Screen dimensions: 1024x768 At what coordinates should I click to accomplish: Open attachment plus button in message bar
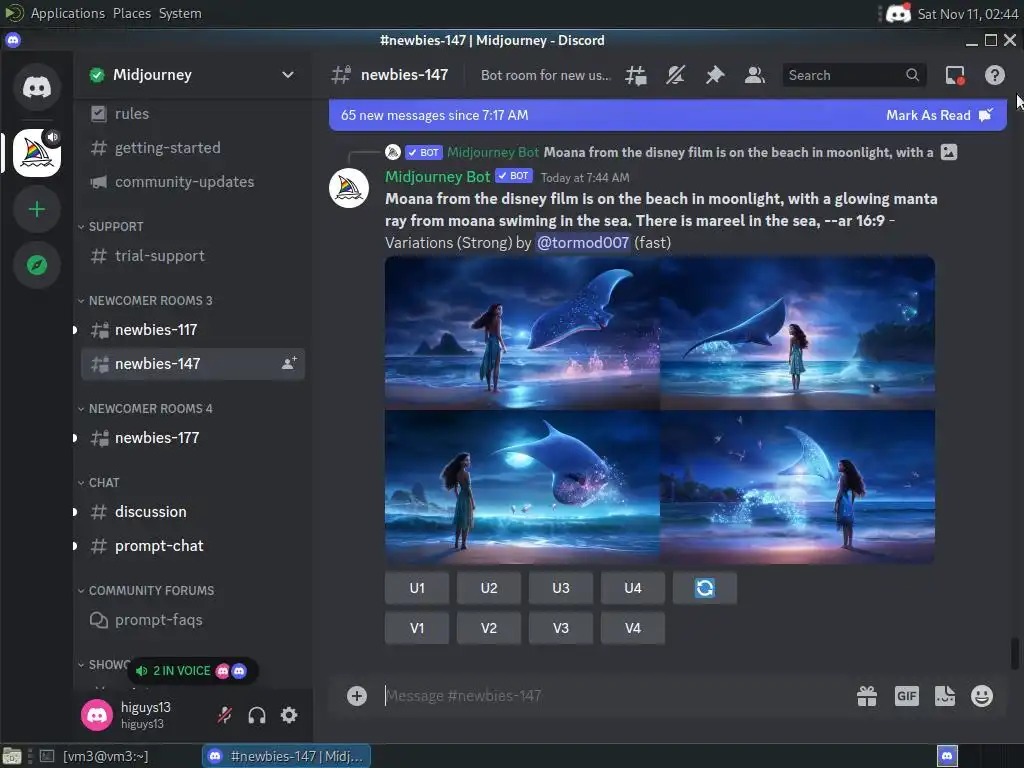357,696
